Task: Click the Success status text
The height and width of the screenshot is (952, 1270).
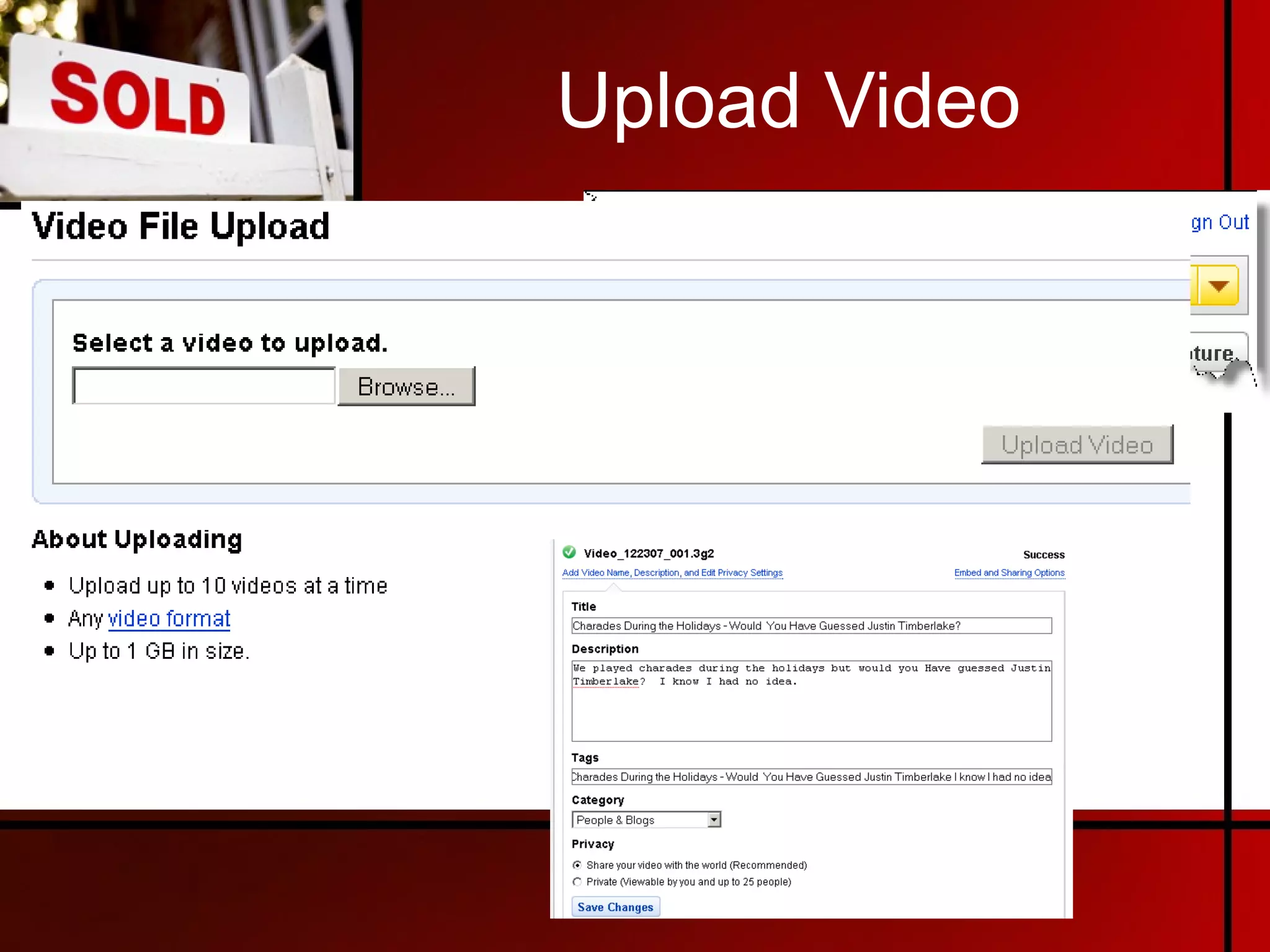Action: coord(1044,555)
